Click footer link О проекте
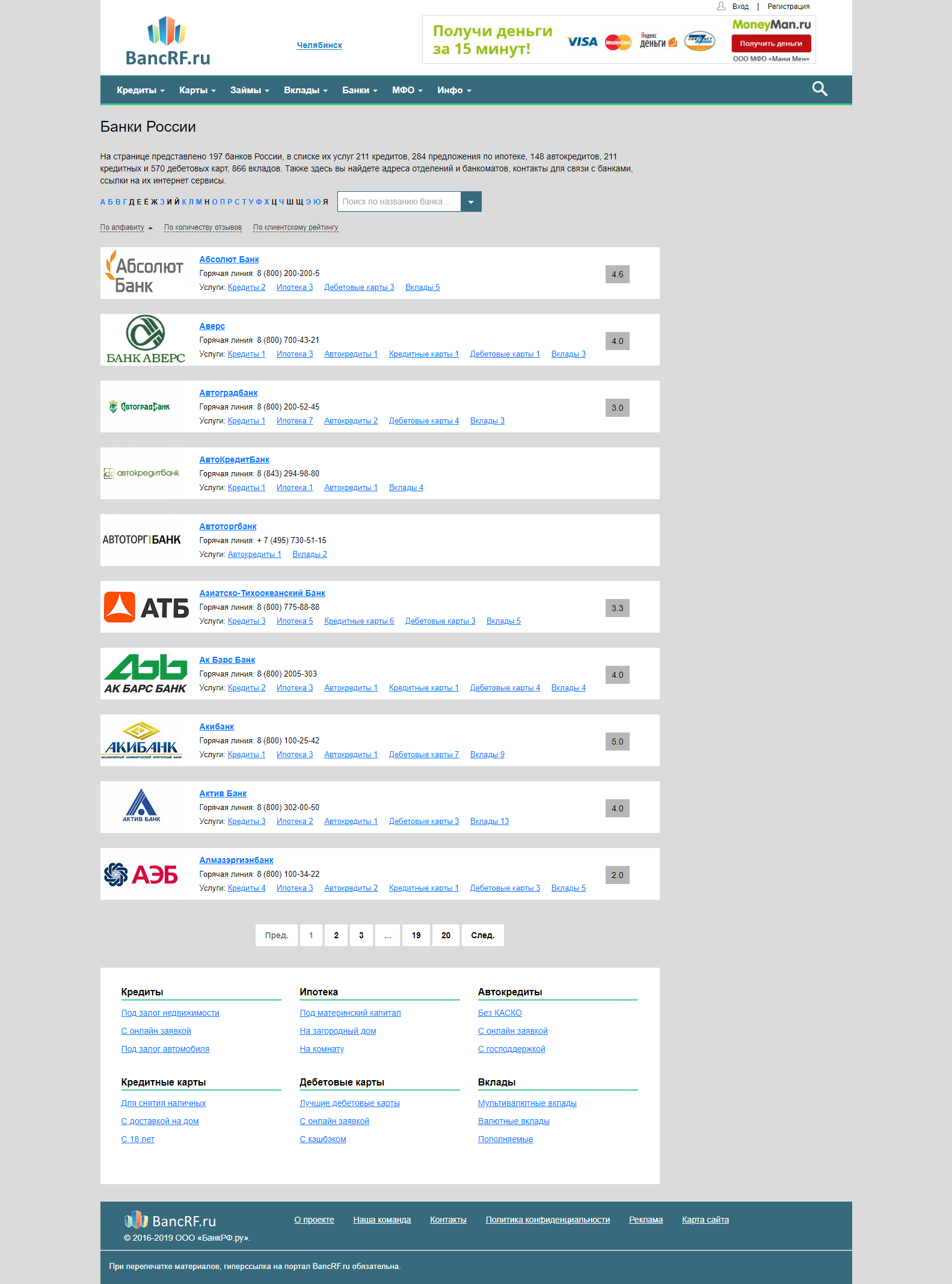The image size is (952, 1284). coord(314,1220)
